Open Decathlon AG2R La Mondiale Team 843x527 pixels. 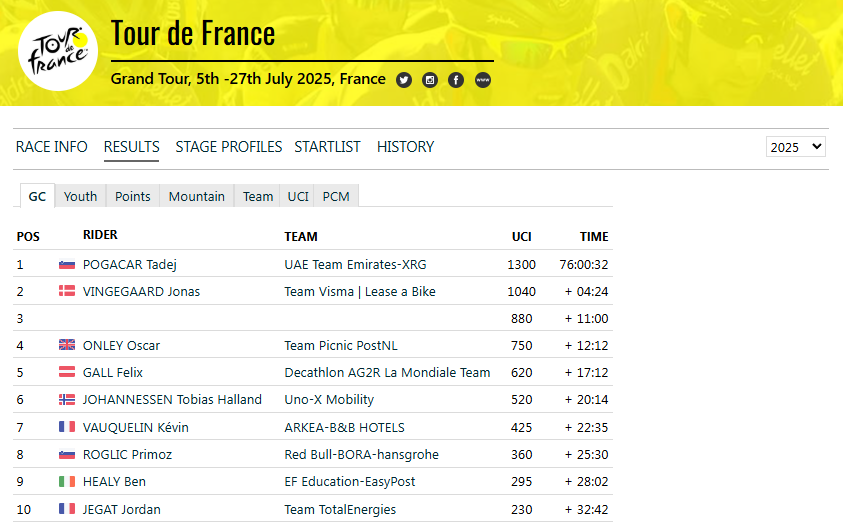point(387,372)
